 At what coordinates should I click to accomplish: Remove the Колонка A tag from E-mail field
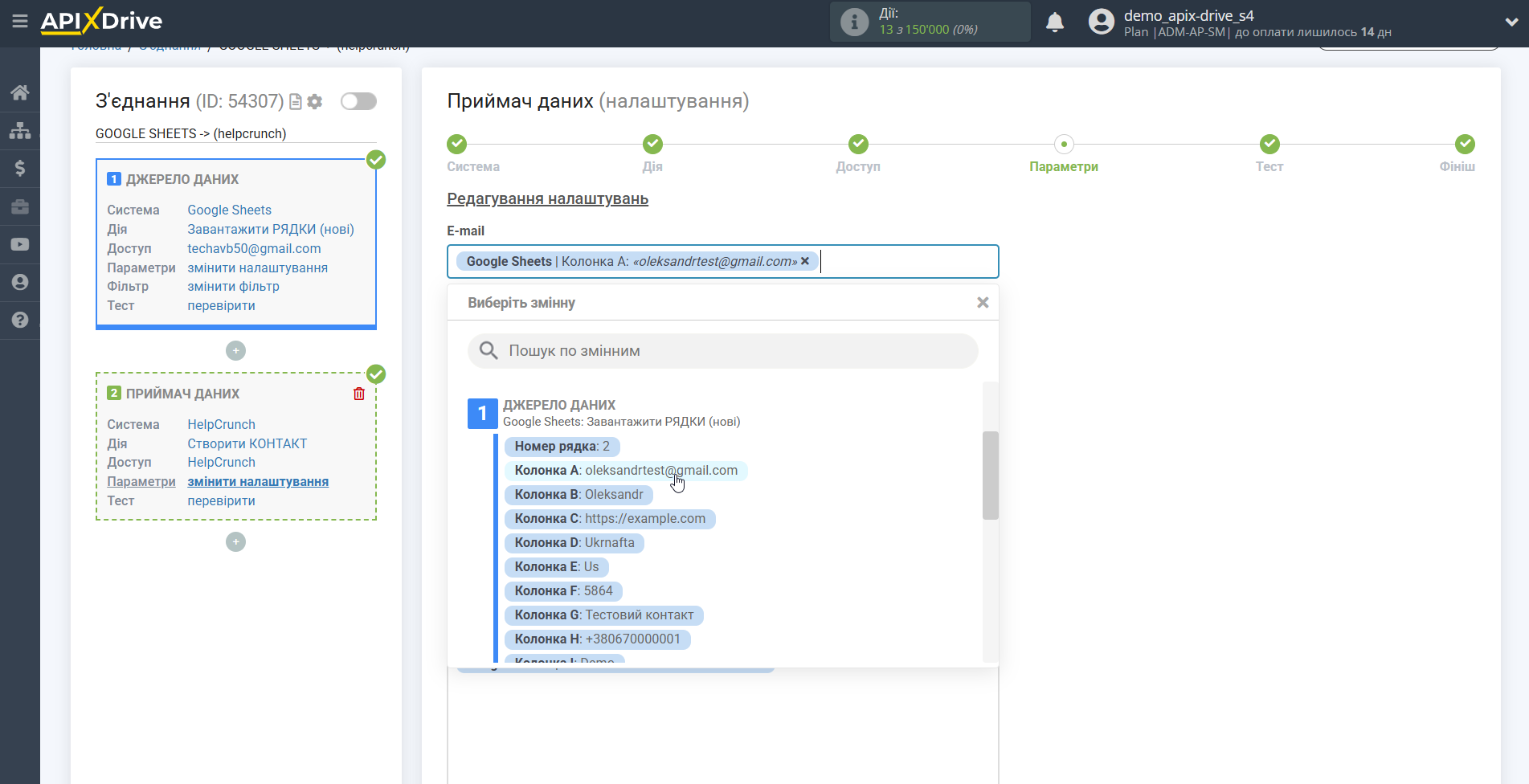point(805,261)
